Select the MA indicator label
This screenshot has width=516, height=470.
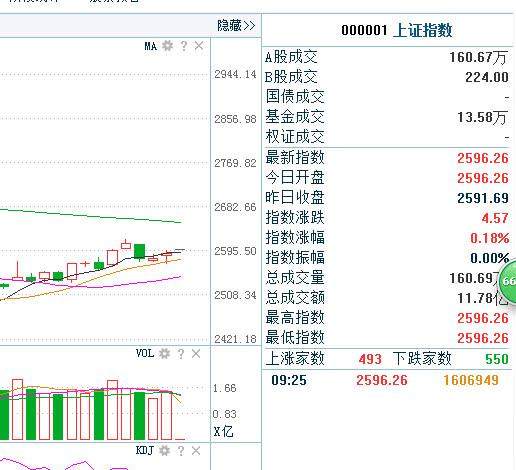click(151, 46)
